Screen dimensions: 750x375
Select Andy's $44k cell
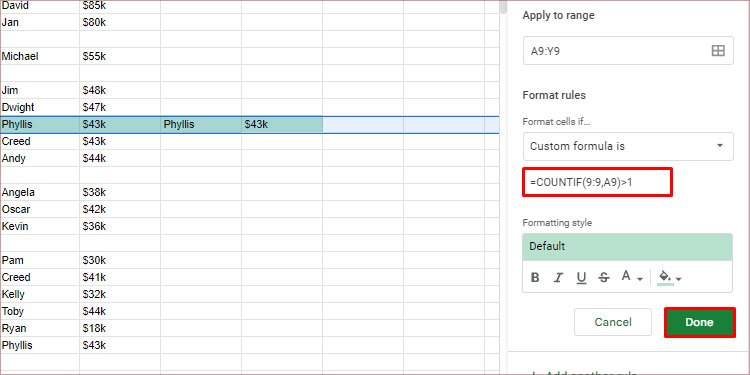120,158
